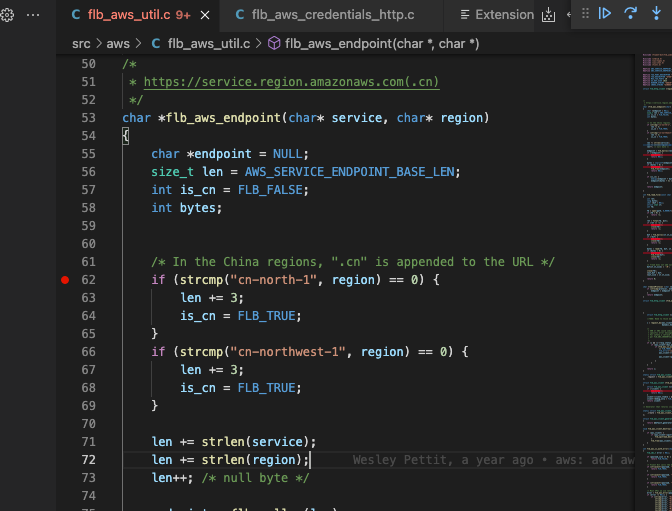Viewport: 672px width, 511px height.
Task: Click the install/download icon beside Extension tab
Action: click(x=548, y=15)
